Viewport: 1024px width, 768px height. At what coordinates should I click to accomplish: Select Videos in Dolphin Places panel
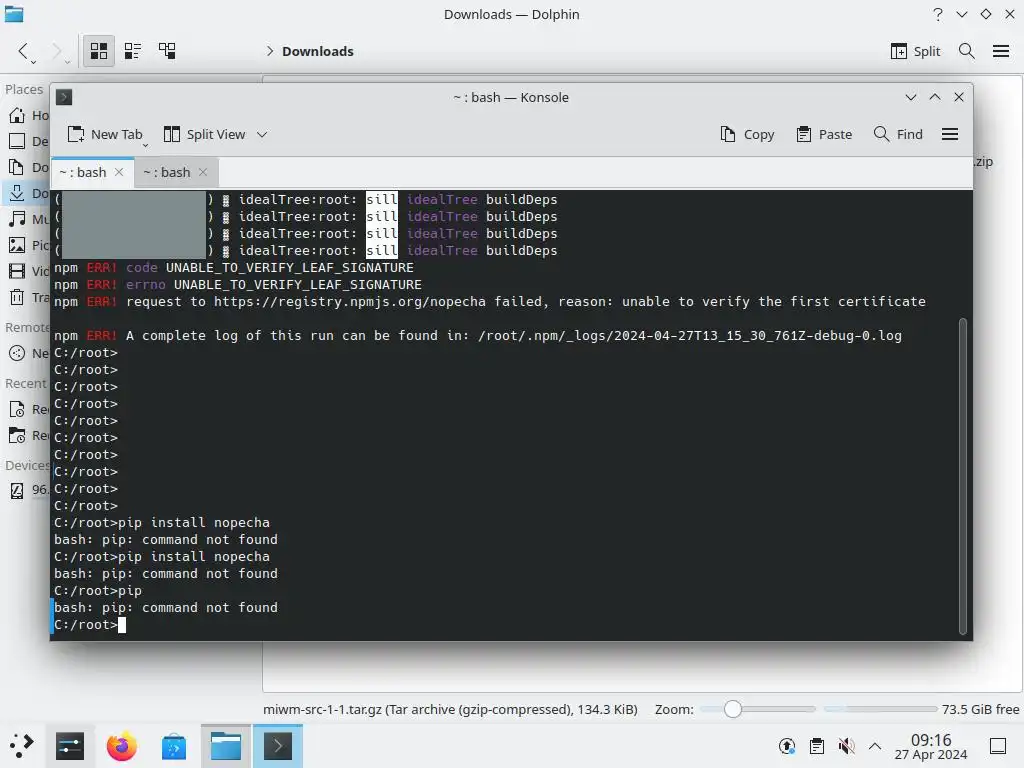29,271
